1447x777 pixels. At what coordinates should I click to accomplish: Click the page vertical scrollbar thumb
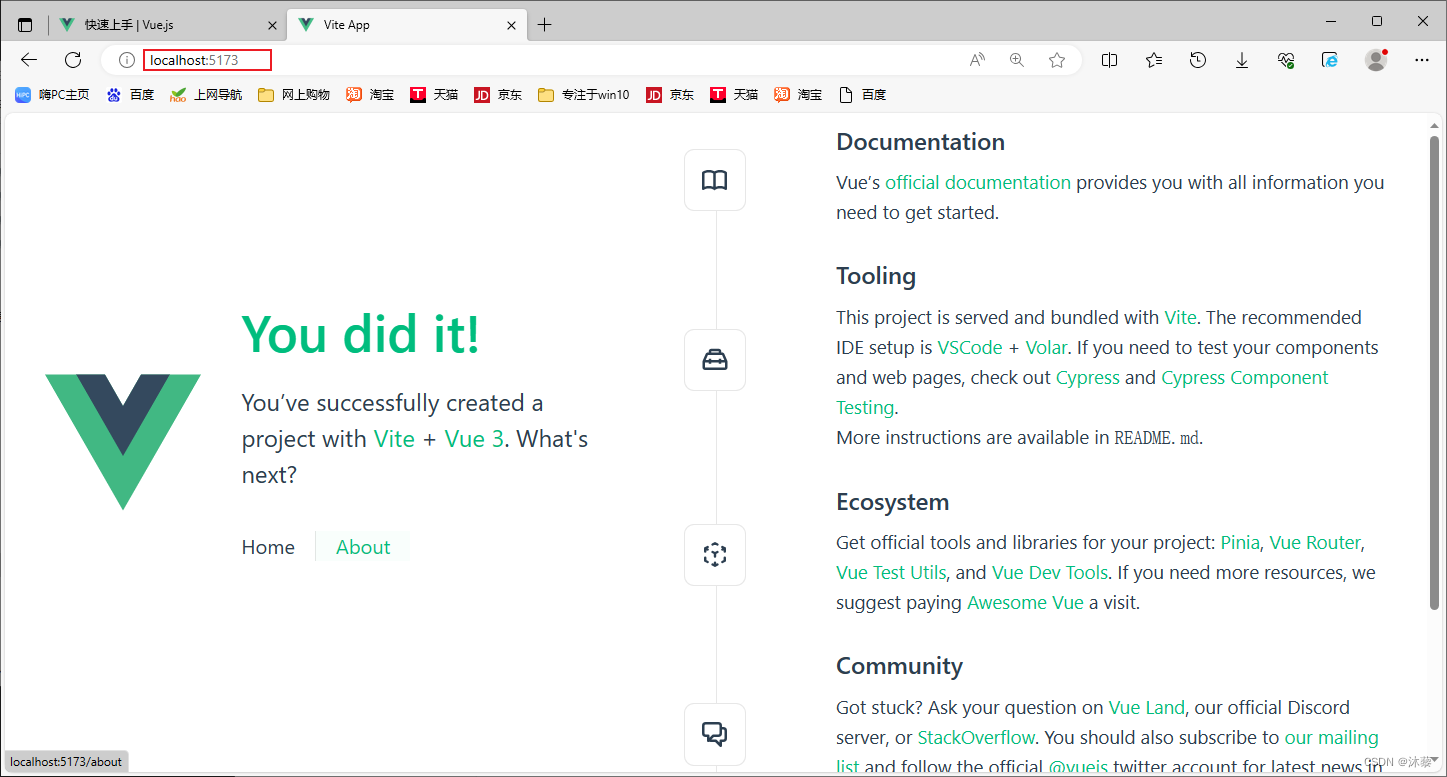tap(1434, 372)
